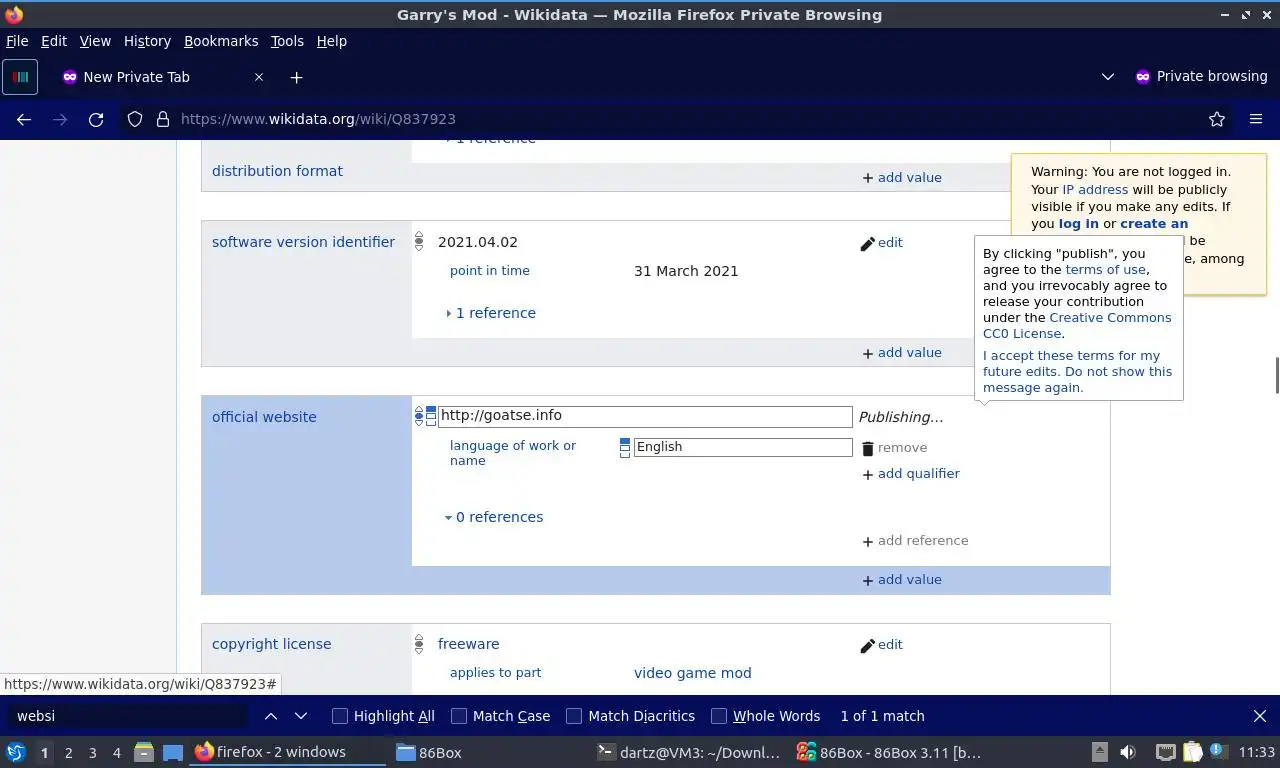Open the tracking protection shield icon
Screen dimensions: 1280x768
pos(135,119)
